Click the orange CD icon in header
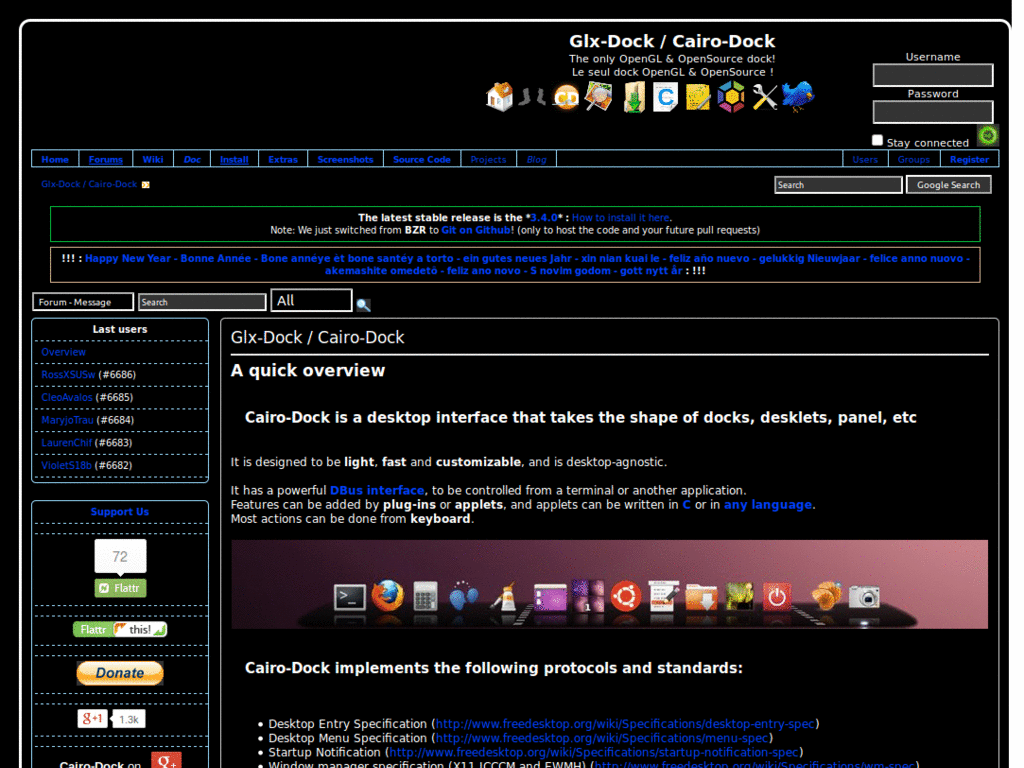 tap(567, 97)
